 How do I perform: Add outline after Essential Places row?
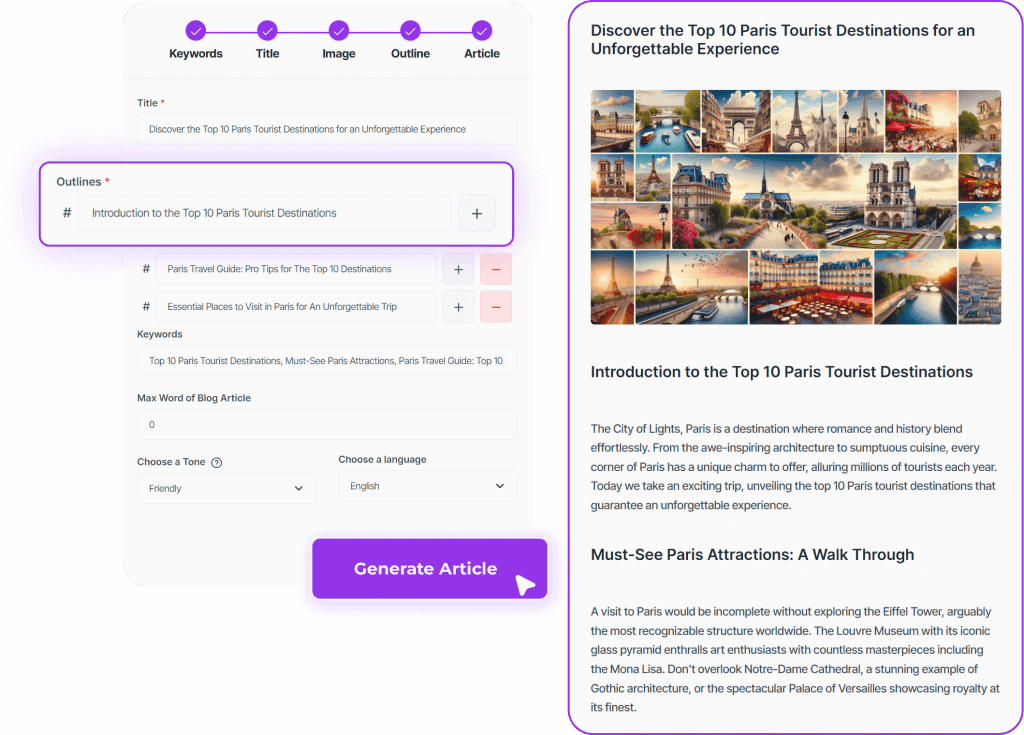coord(458,307)
